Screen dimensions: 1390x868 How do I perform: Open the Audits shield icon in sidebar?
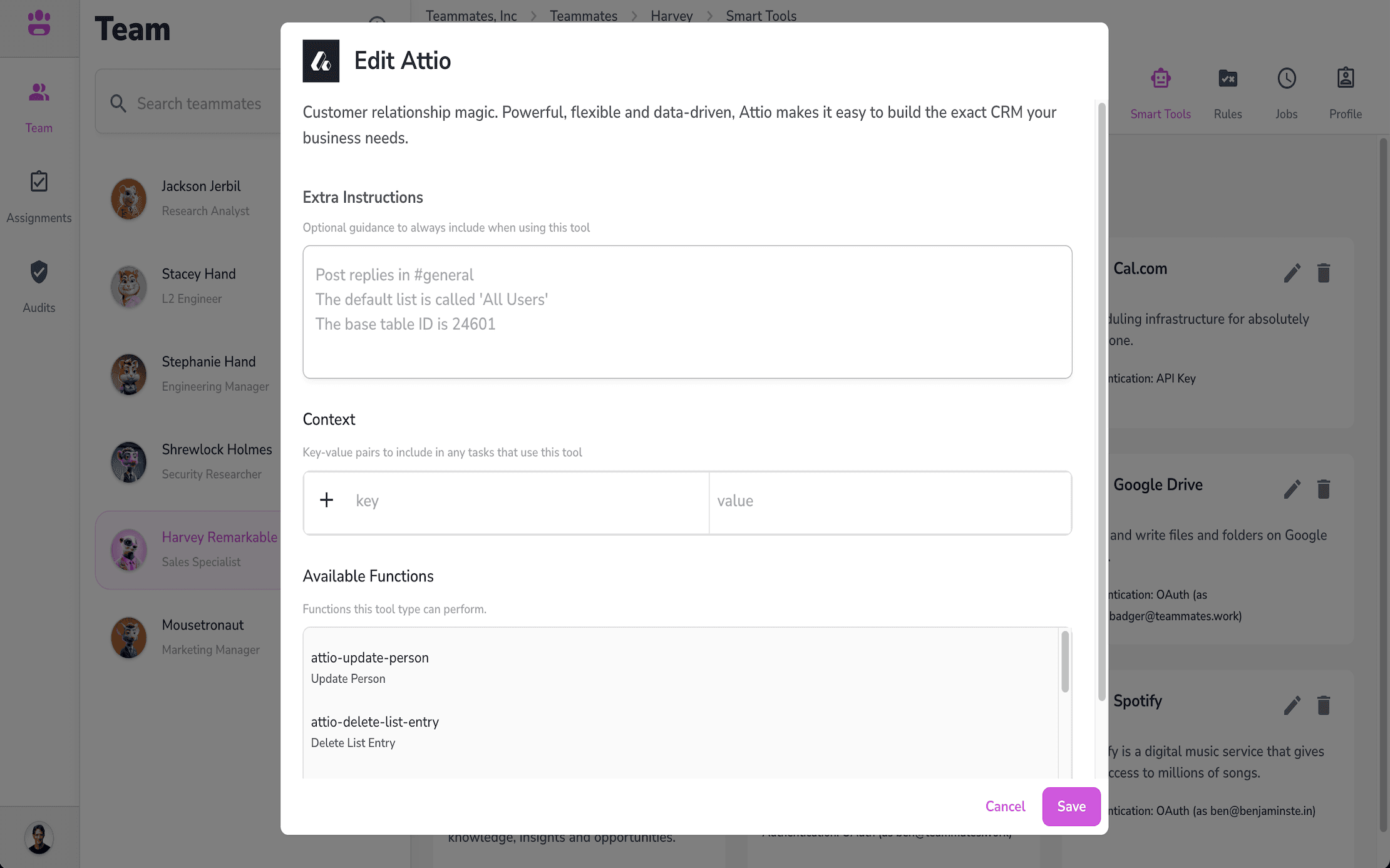click(39, 272)
